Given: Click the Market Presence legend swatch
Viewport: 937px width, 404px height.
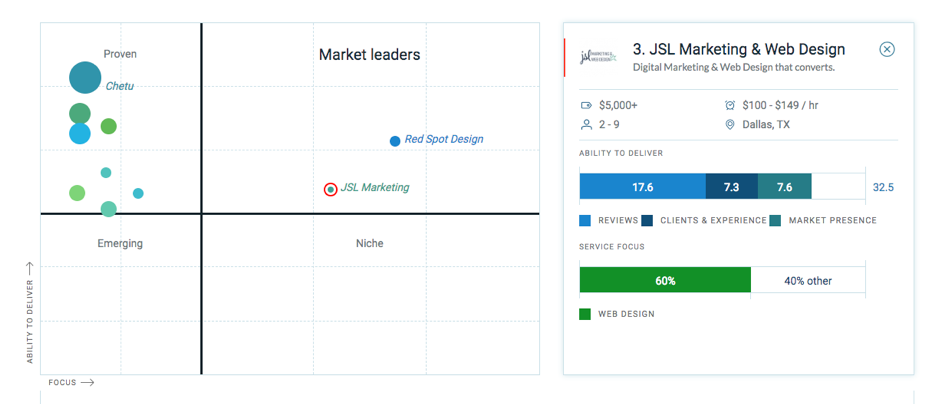Looking at the screenshot, I should tap(776, 221).
